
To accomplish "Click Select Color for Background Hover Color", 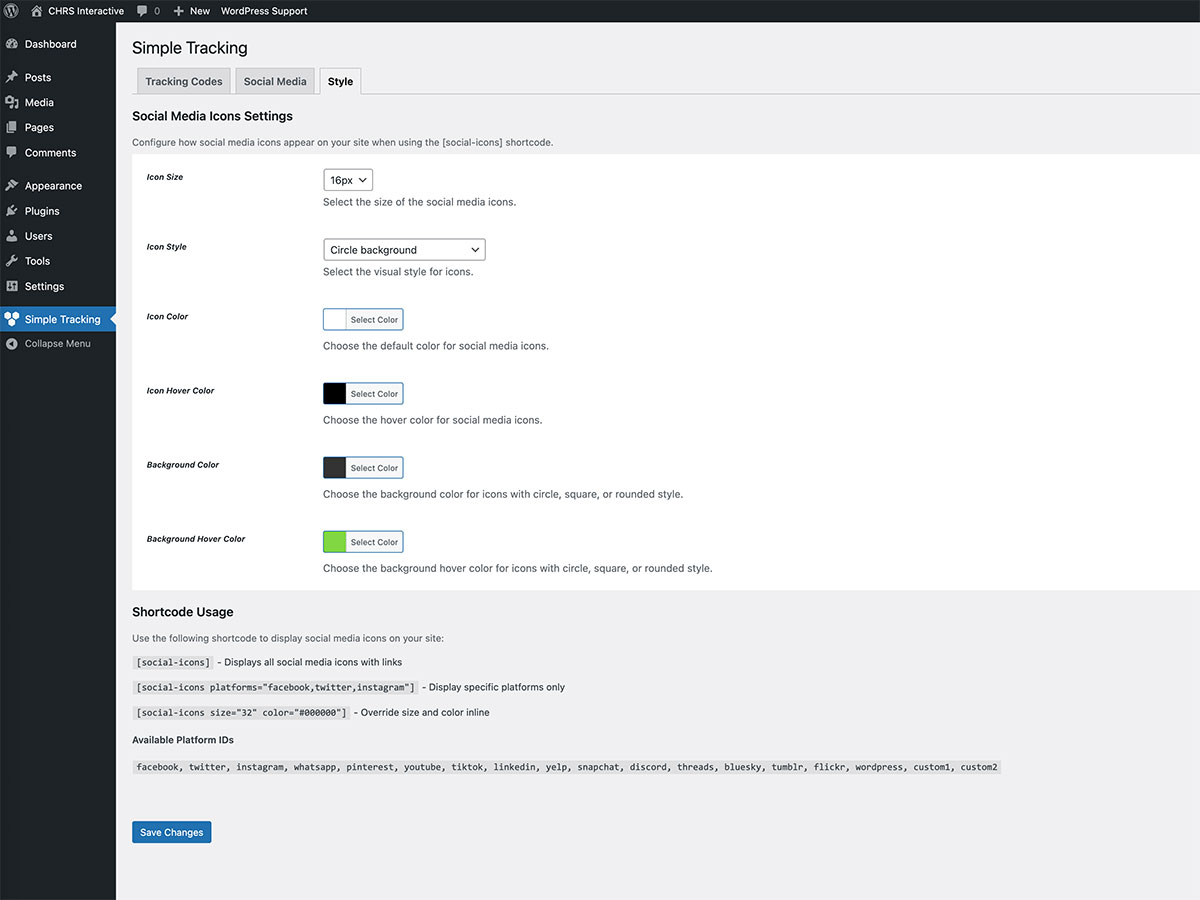I will click(374, 542).
